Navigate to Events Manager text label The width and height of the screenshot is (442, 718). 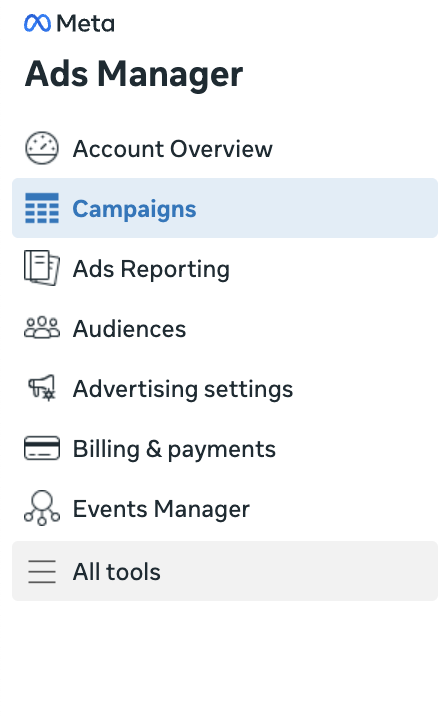(161, 509)
